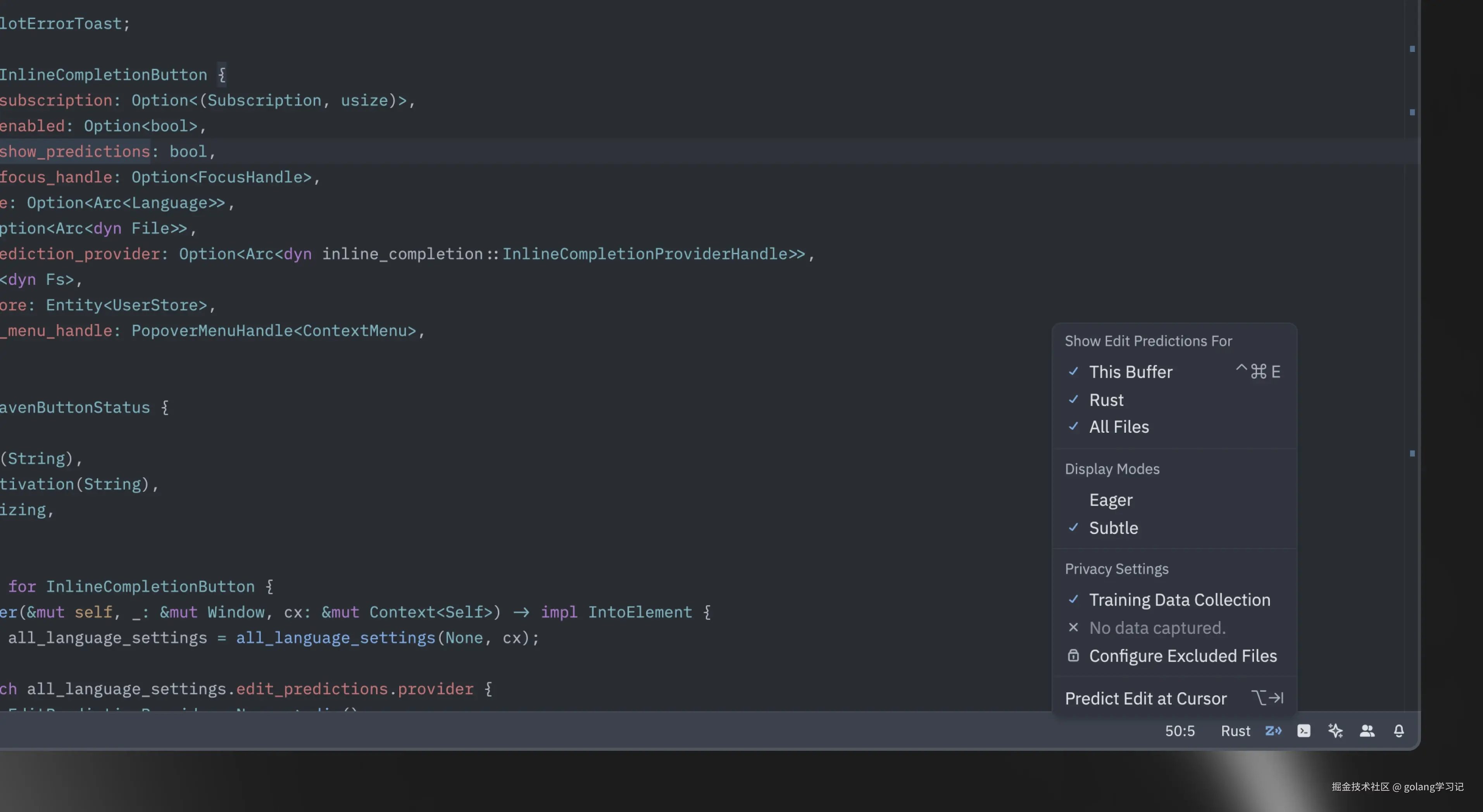Image resolution: width=1483 pixels, height=812 pixels.
Task: Toggle edit predictions for All Files
Action: pos(1119,427)
